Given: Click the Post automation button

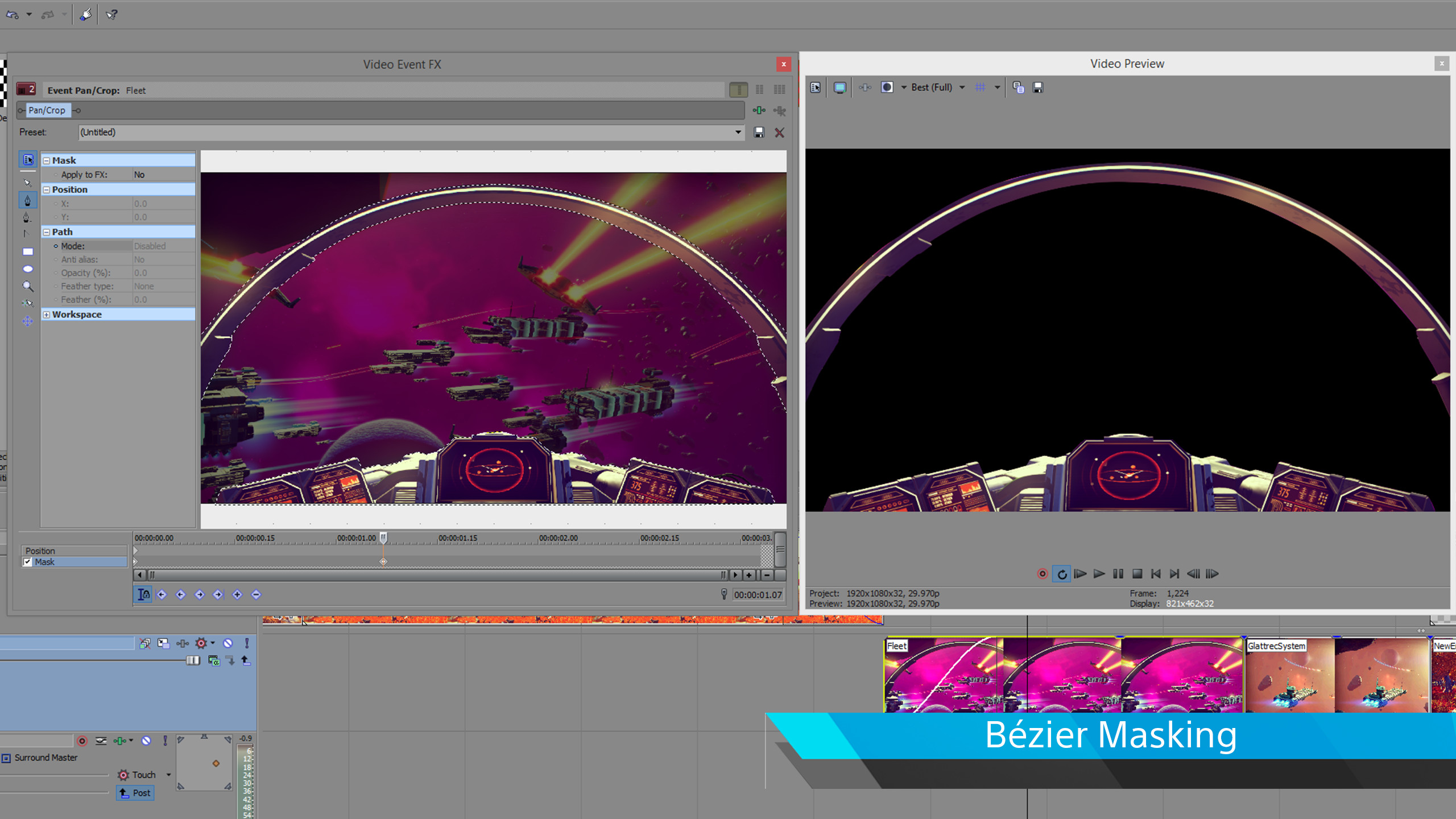Looking at the screenshot, I should coord(135,792).
